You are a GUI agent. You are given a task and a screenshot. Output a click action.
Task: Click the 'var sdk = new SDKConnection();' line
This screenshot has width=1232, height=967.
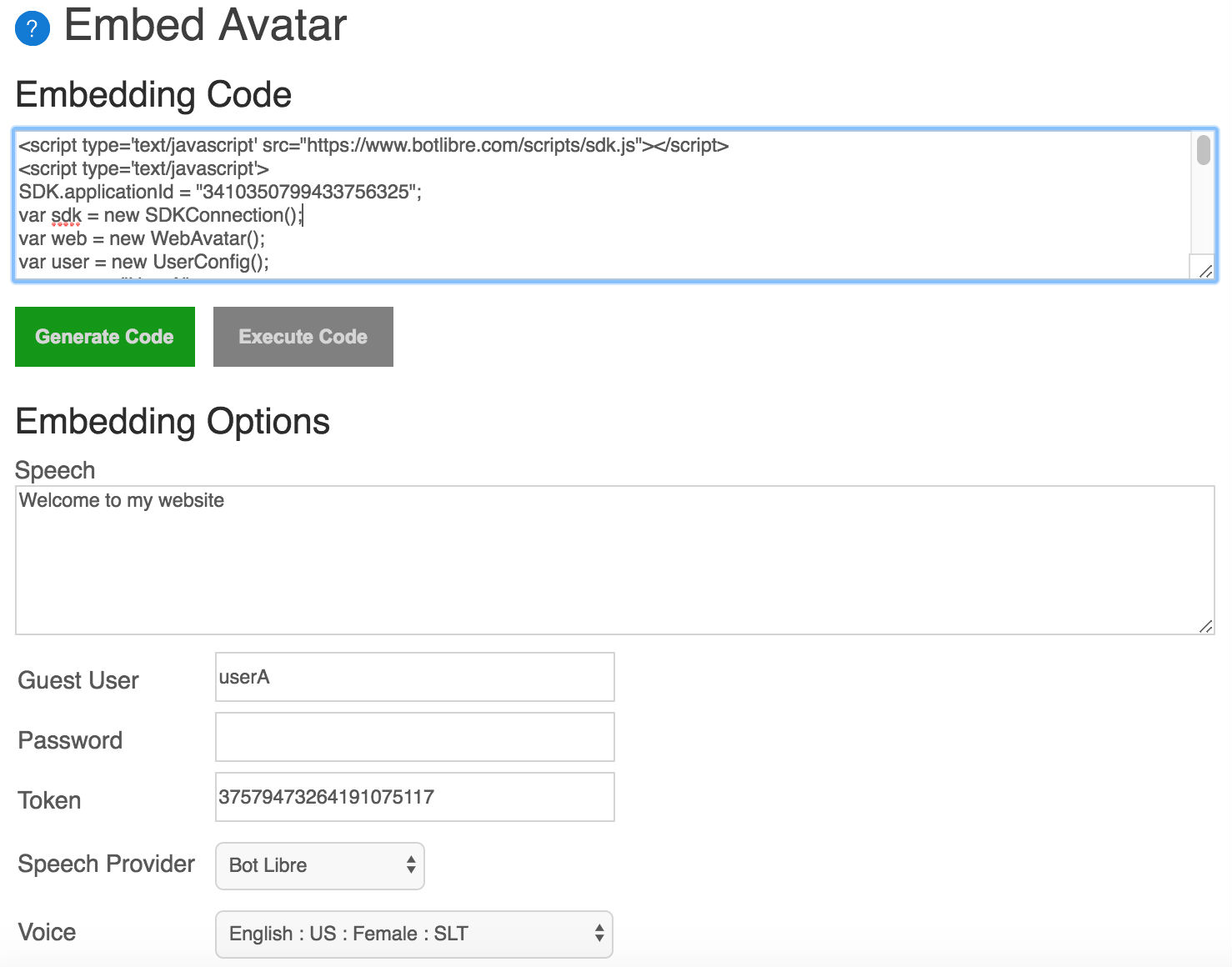161,215
